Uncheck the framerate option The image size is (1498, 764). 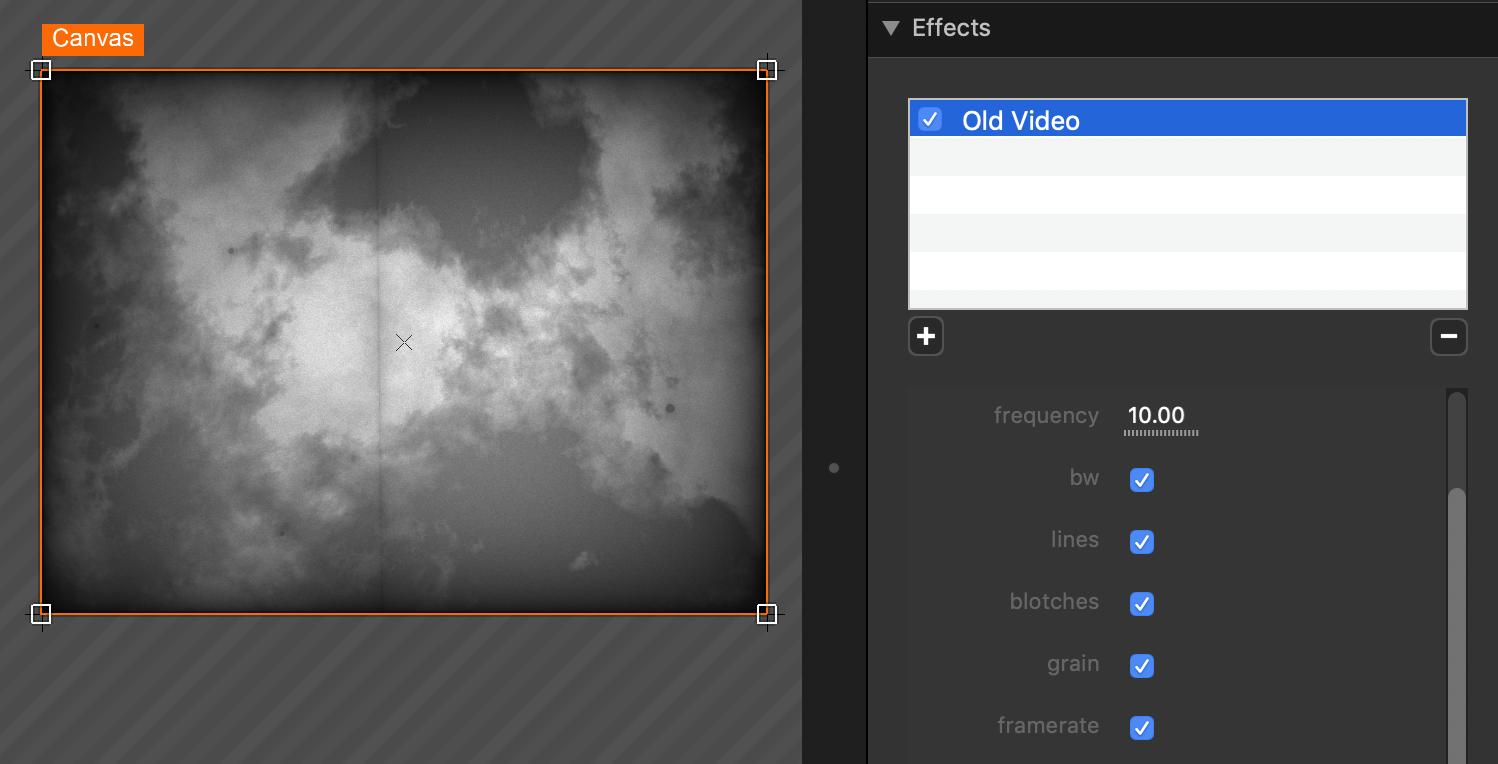pos(1141,728)
